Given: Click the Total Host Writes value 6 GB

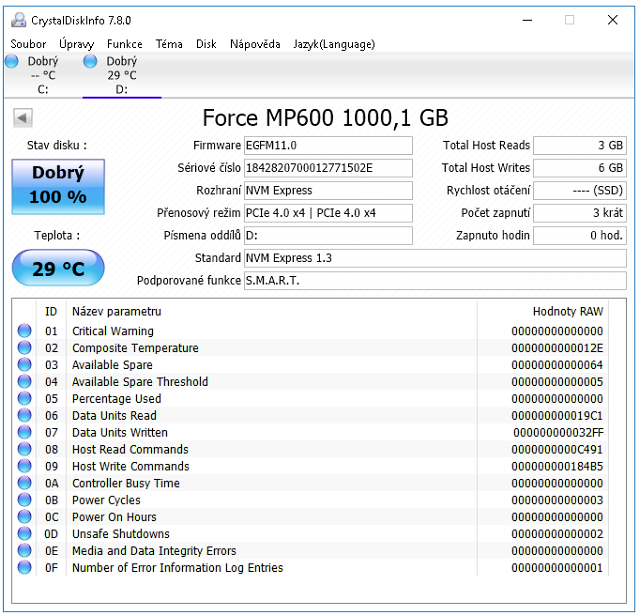Looking at the screenshot, I should pyautogui.click(x=580, y=168).
